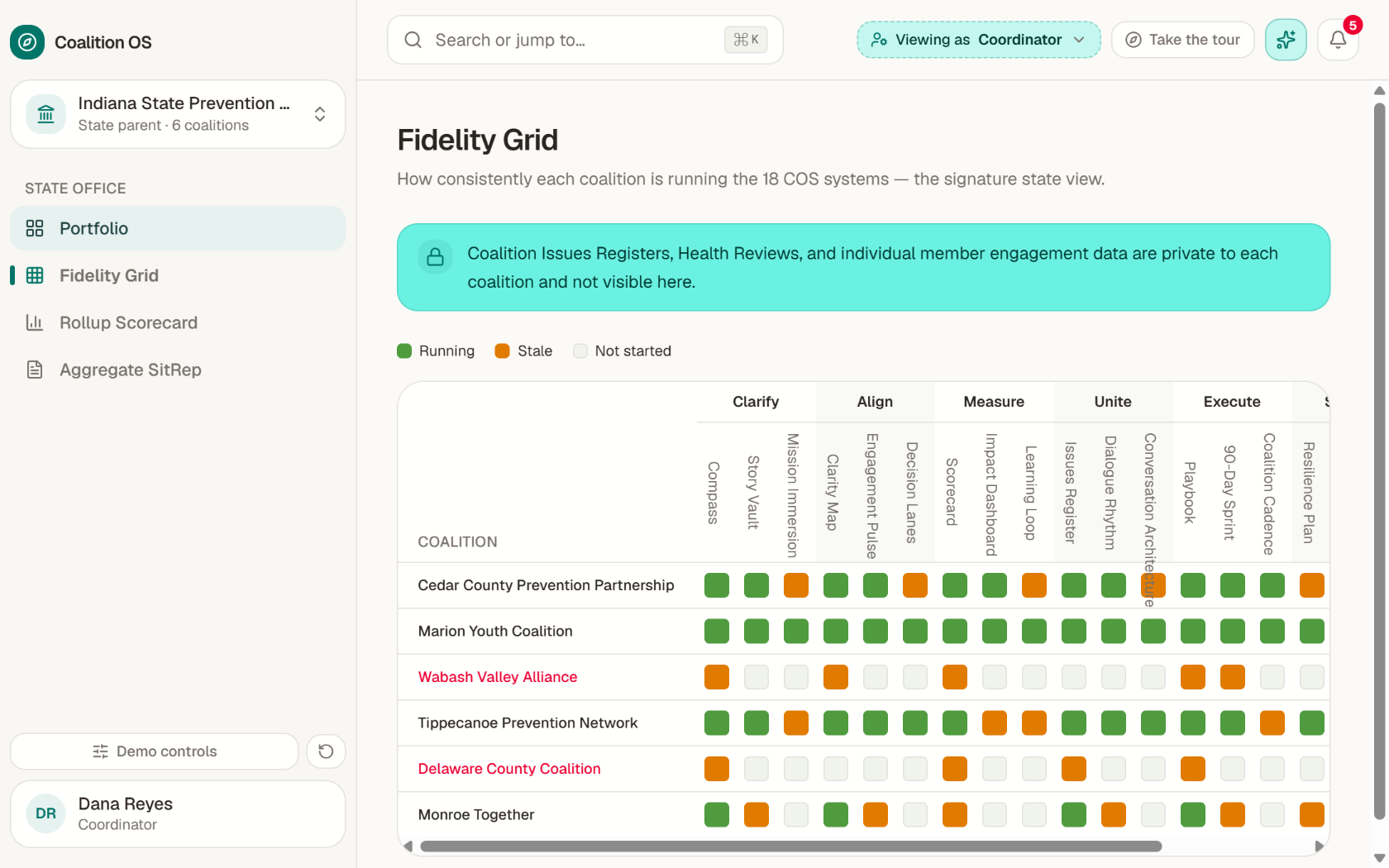Screen dimensions: 1389x868
Task: Click the orange Stale legend swatch
Action: pyautogui.click(x=502, y=351)
